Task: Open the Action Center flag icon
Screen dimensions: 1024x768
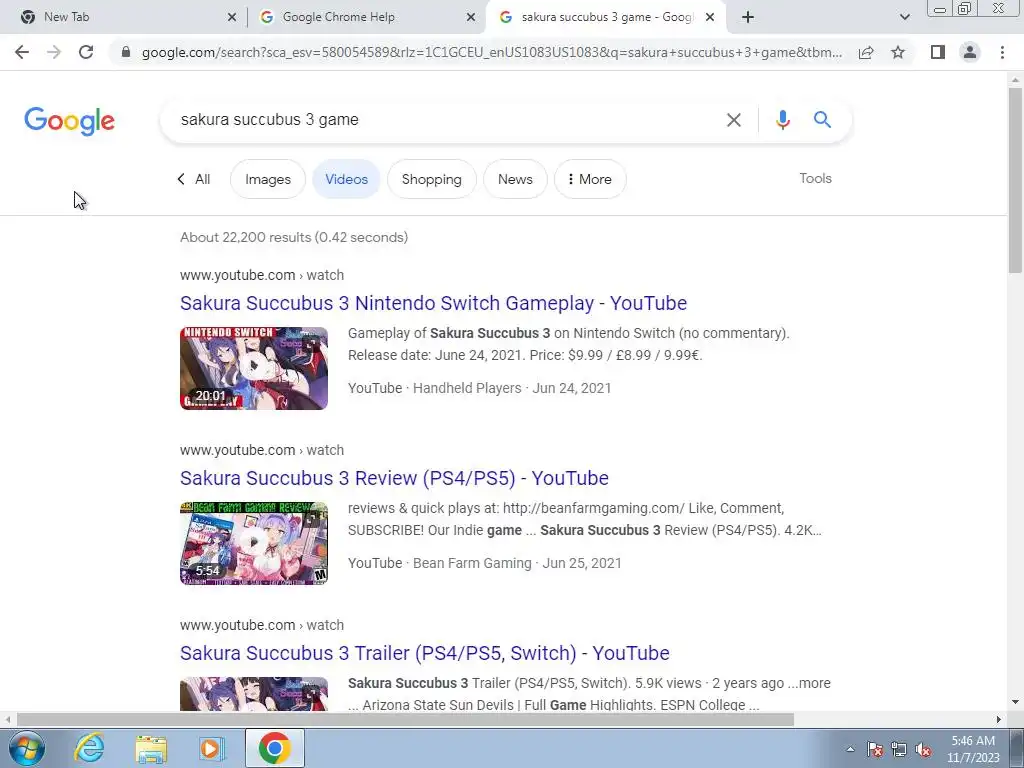Action: pyautogui.click(x=875, y=749)
